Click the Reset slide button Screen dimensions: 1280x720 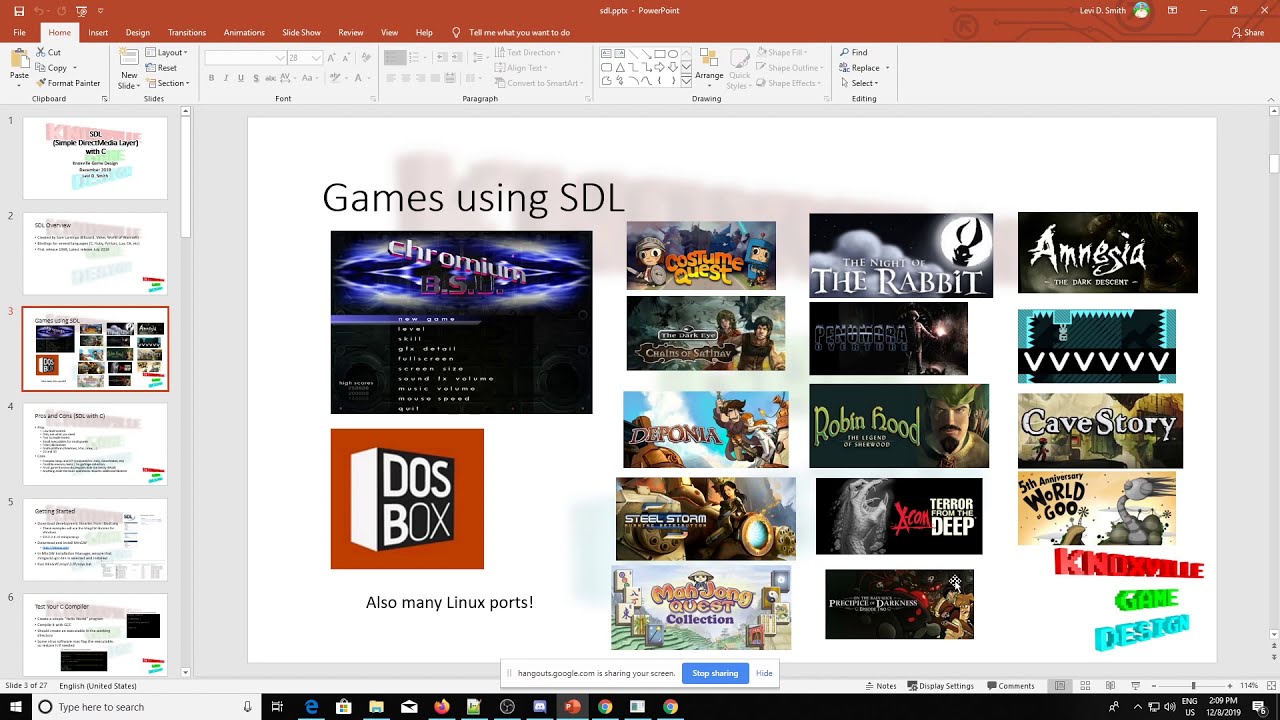[160, 68]
